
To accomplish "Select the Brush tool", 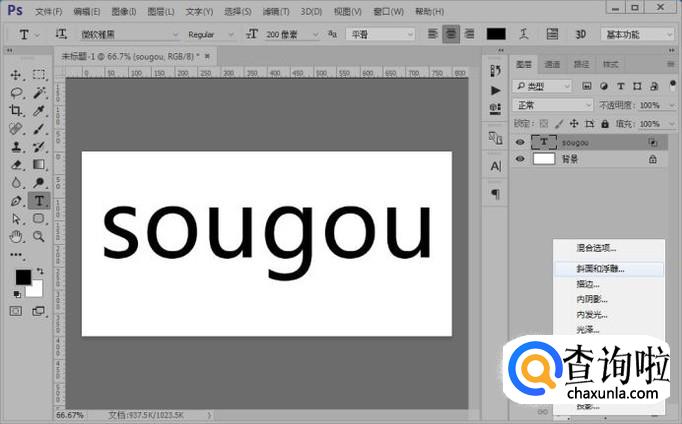I will (x=39, y=129).
